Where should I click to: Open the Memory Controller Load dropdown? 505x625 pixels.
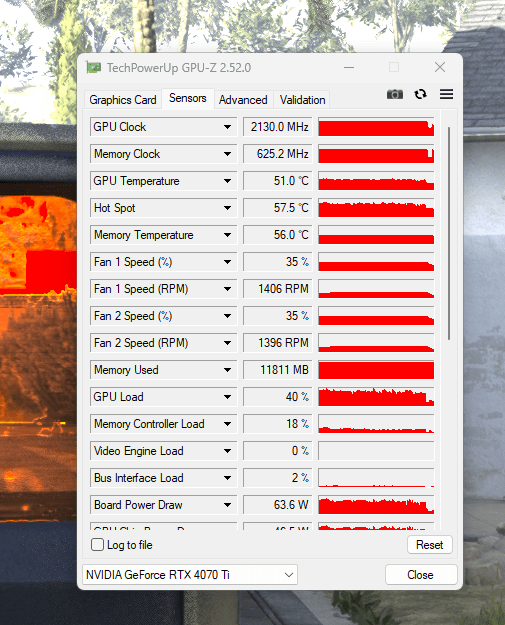[x=227, y=424]
